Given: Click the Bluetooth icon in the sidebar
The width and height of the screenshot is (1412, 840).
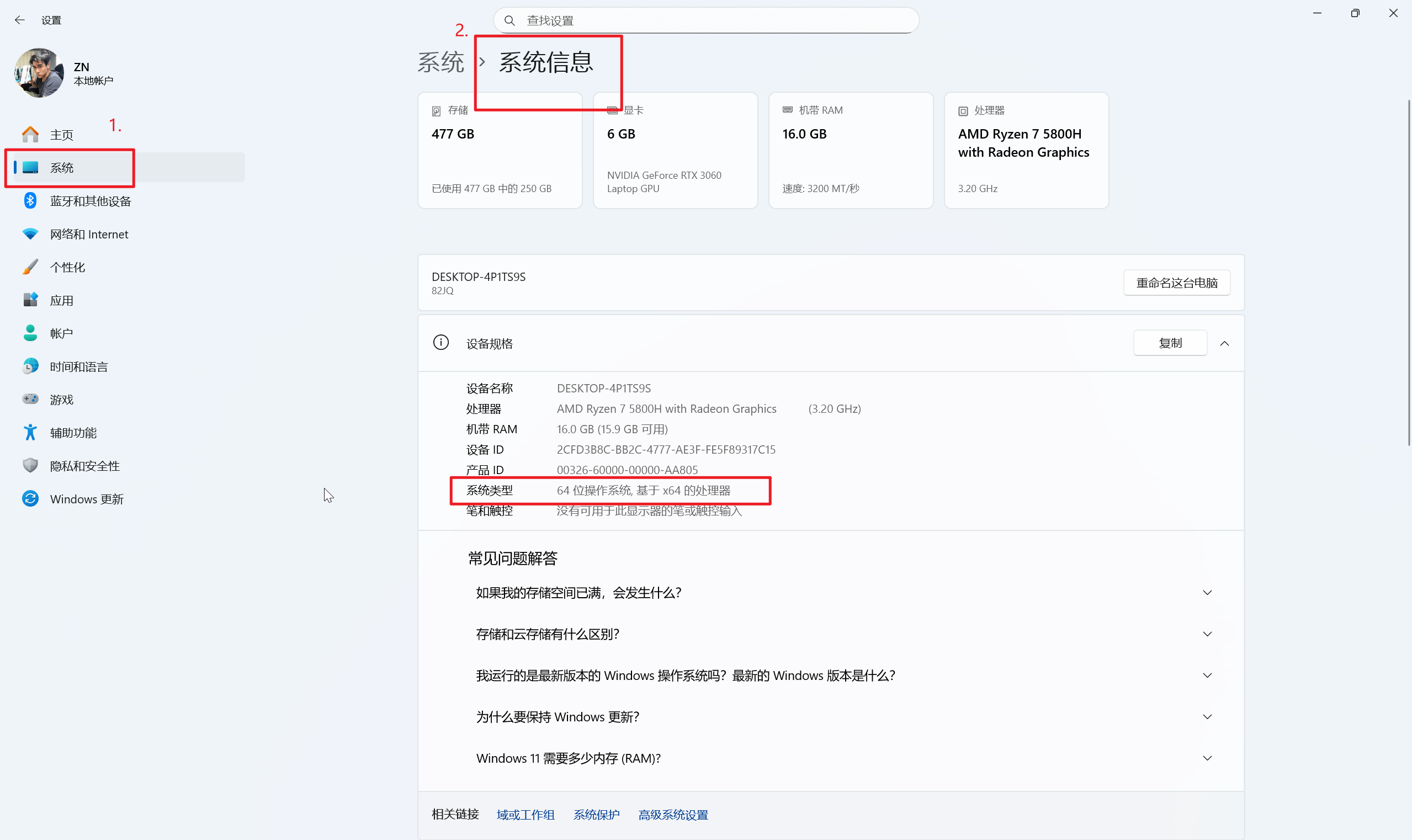Looking at the screenshot, I should pos(30,201).
